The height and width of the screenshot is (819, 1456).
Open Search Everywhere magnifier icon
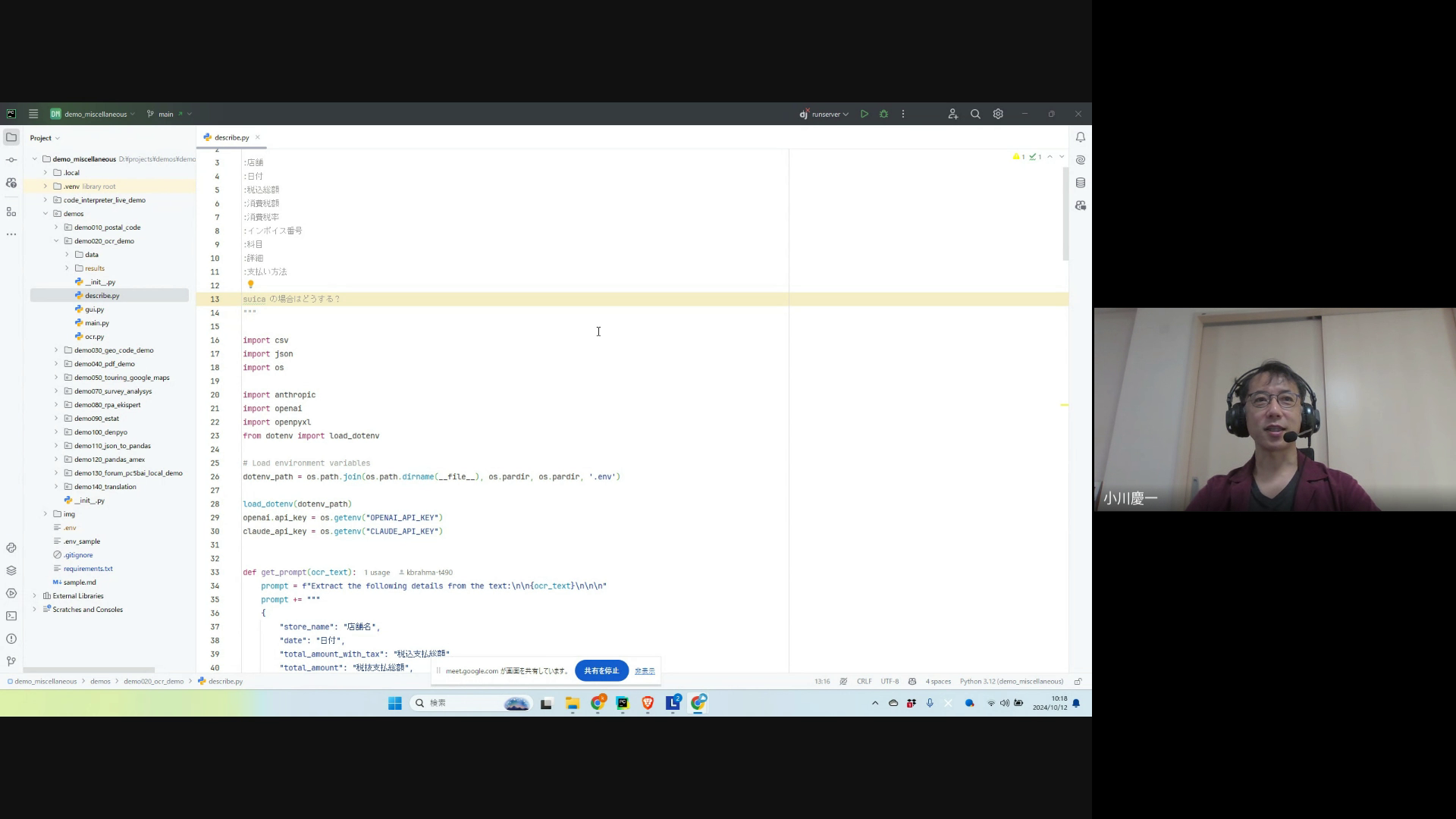tap(975, 114)
